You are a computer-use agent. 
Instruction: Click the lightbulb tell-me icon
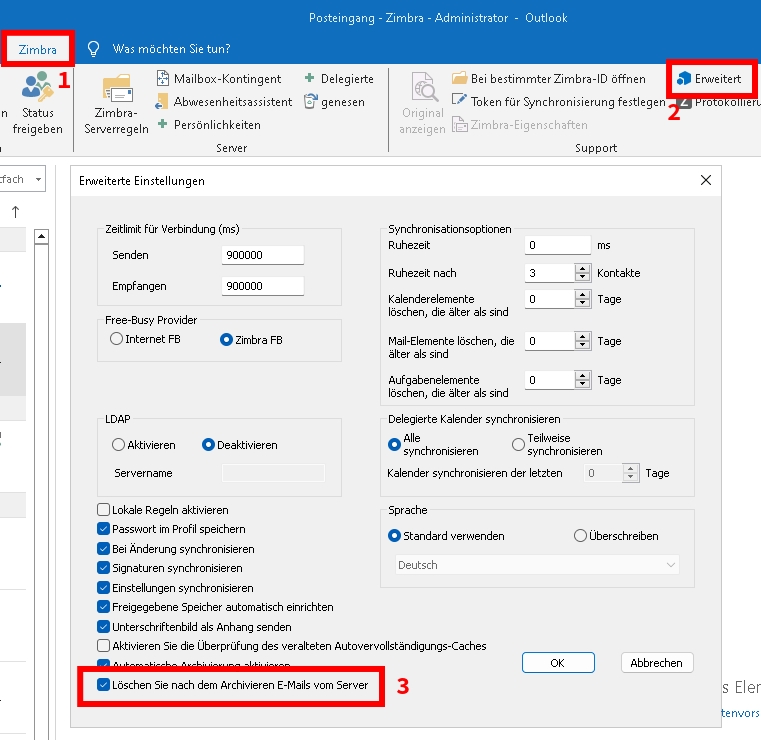click(x=93, y=49)
